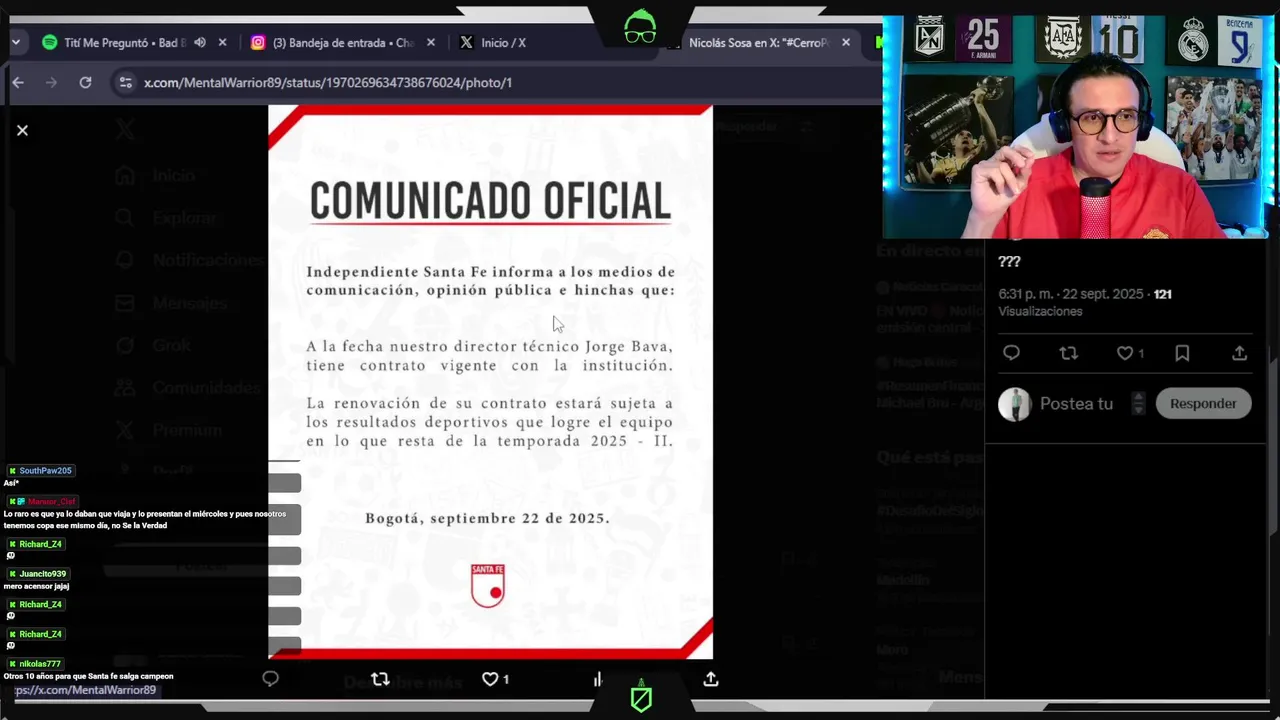1280x720 pixels.
Task: Close the Tití Me Preguntó tab
Action: tap(222, 43)
